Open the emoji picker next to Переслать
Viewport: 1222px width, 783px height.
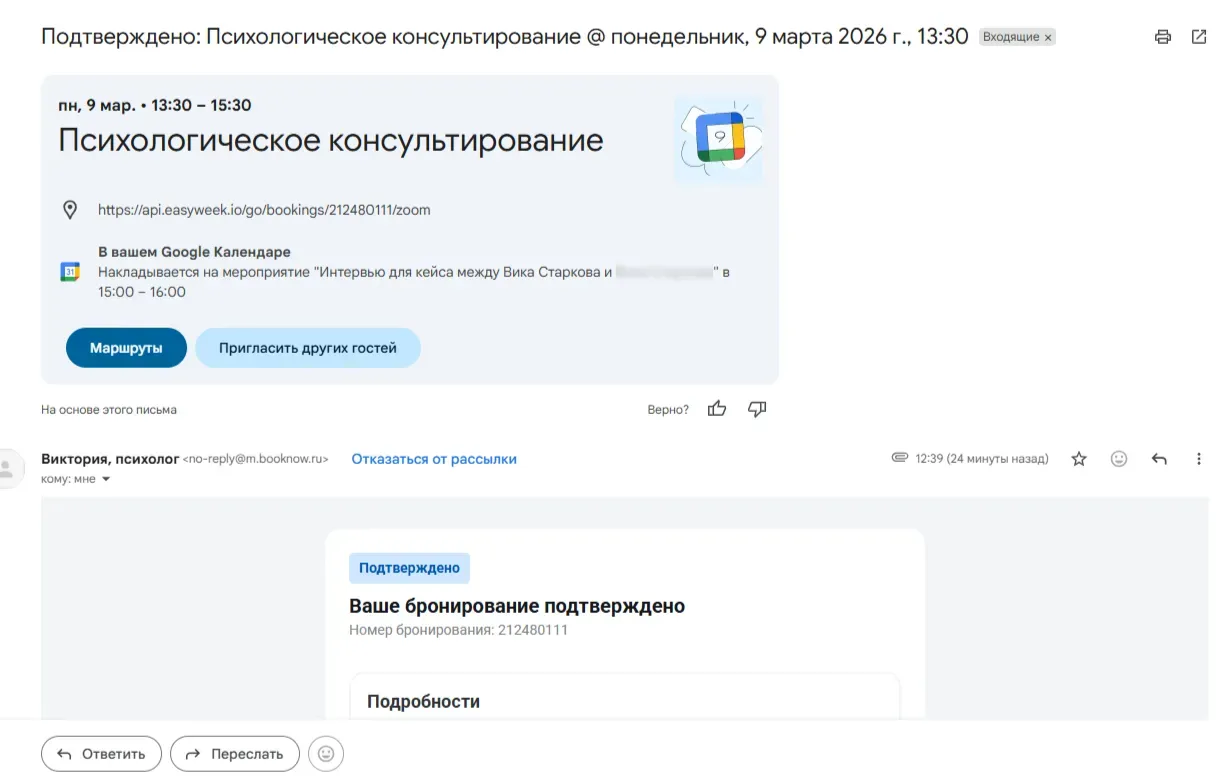325,754
